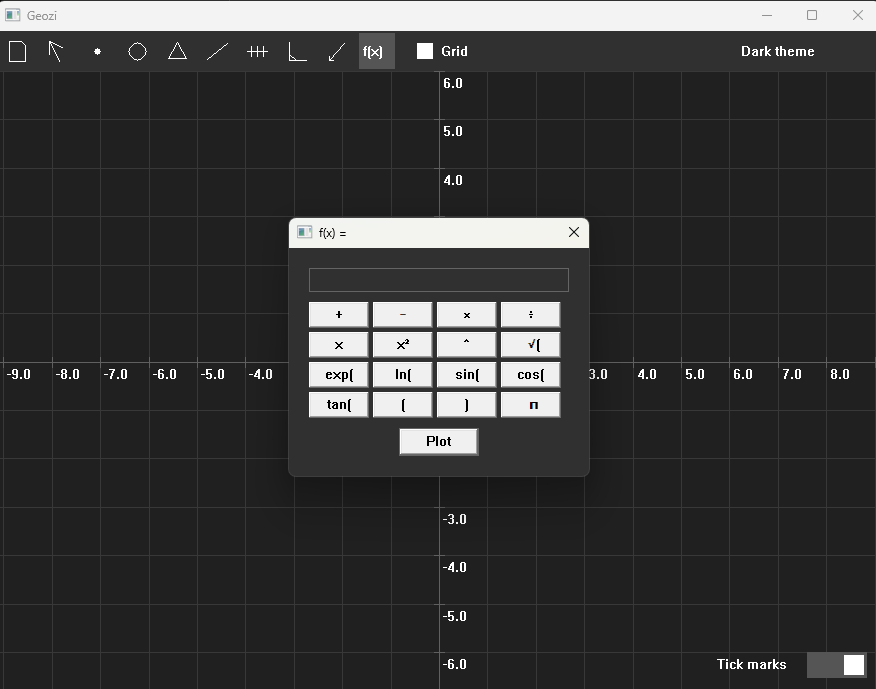Click the y-axis label -6.0
The width and height of the screenshot is (876, 689).
pos(454,664)
